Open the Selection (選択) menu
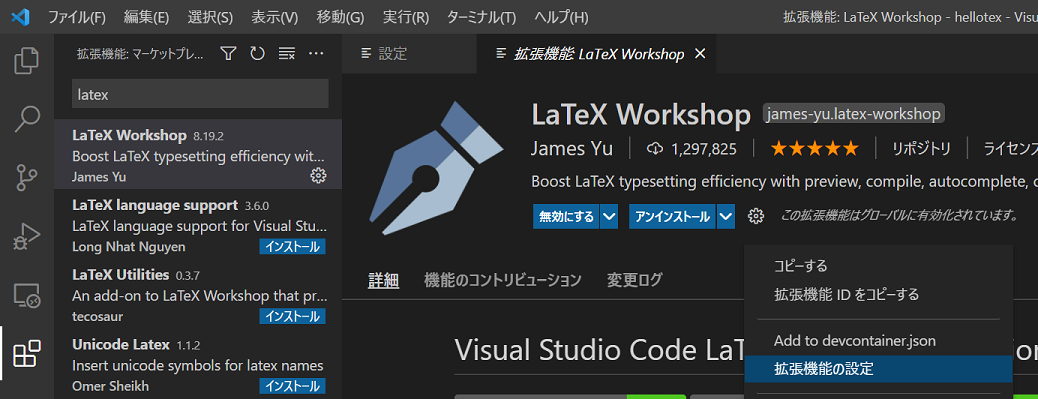Screen dimensions: 1038x399 [x=210, y=17]
